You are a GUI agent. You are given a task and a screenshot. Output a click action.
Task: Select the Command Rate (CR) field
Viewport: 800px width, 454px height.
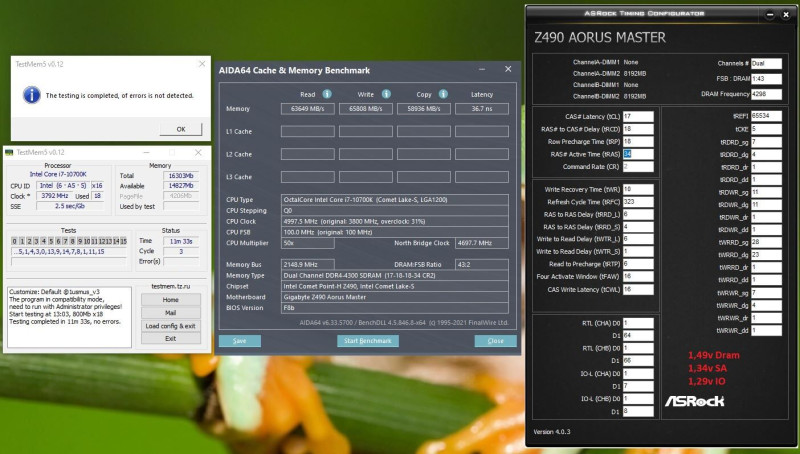pos(638,166)
